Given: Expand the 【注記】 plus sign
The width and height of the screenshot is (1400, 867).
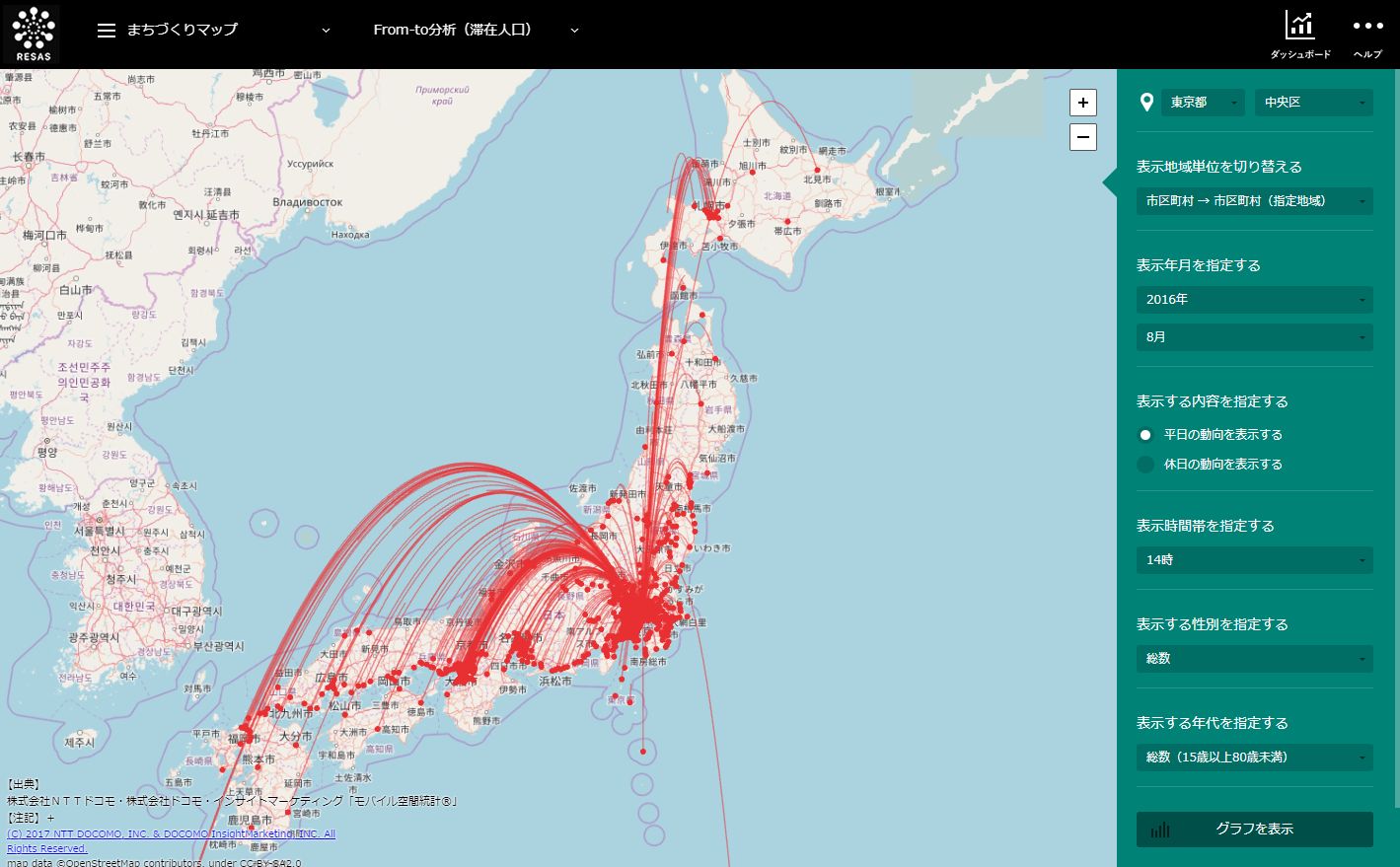Looking at the screenshot, I should 50,818.
